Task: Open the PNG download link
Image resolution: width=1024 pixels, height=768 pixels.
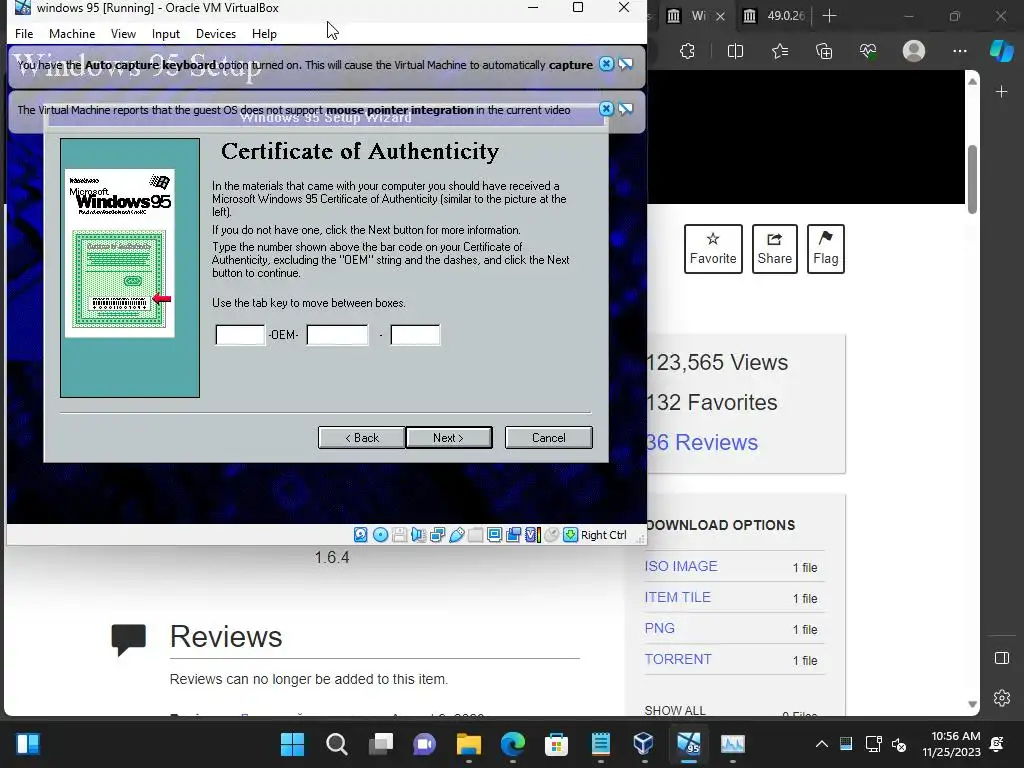Action: (x=660, y=628)
